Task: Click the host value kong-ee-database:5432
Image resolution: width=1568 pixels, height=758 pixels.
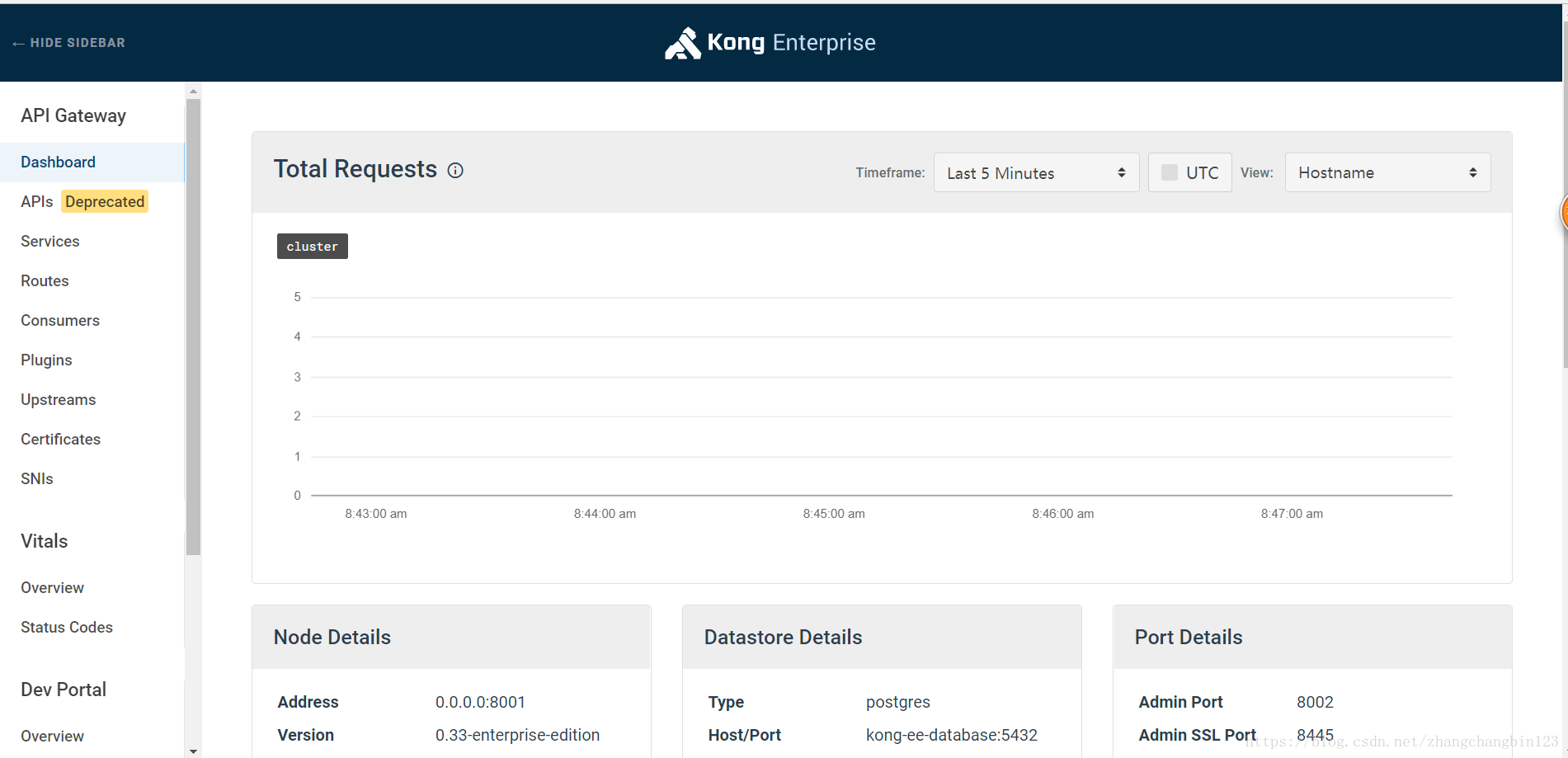Action: tap(952, 736)
